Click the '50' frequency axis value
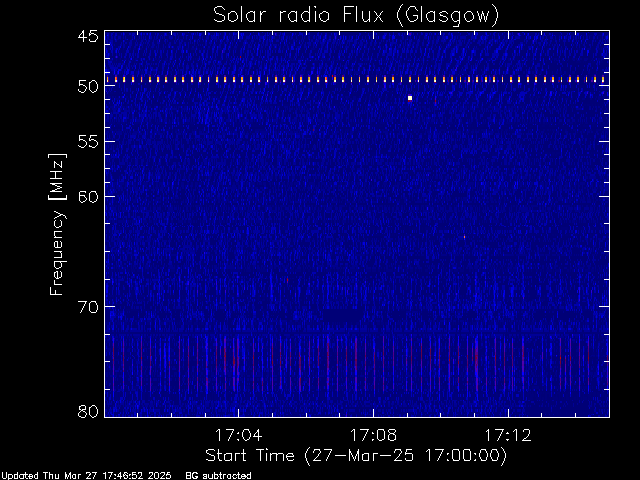The width and height of the screenshot is (640, 480). coord(88,87)
